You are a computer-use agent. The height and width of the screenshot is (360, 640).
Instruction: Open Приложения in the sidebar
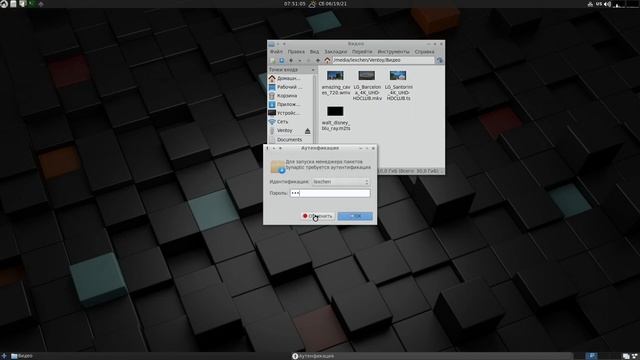(x=289, y=104)
